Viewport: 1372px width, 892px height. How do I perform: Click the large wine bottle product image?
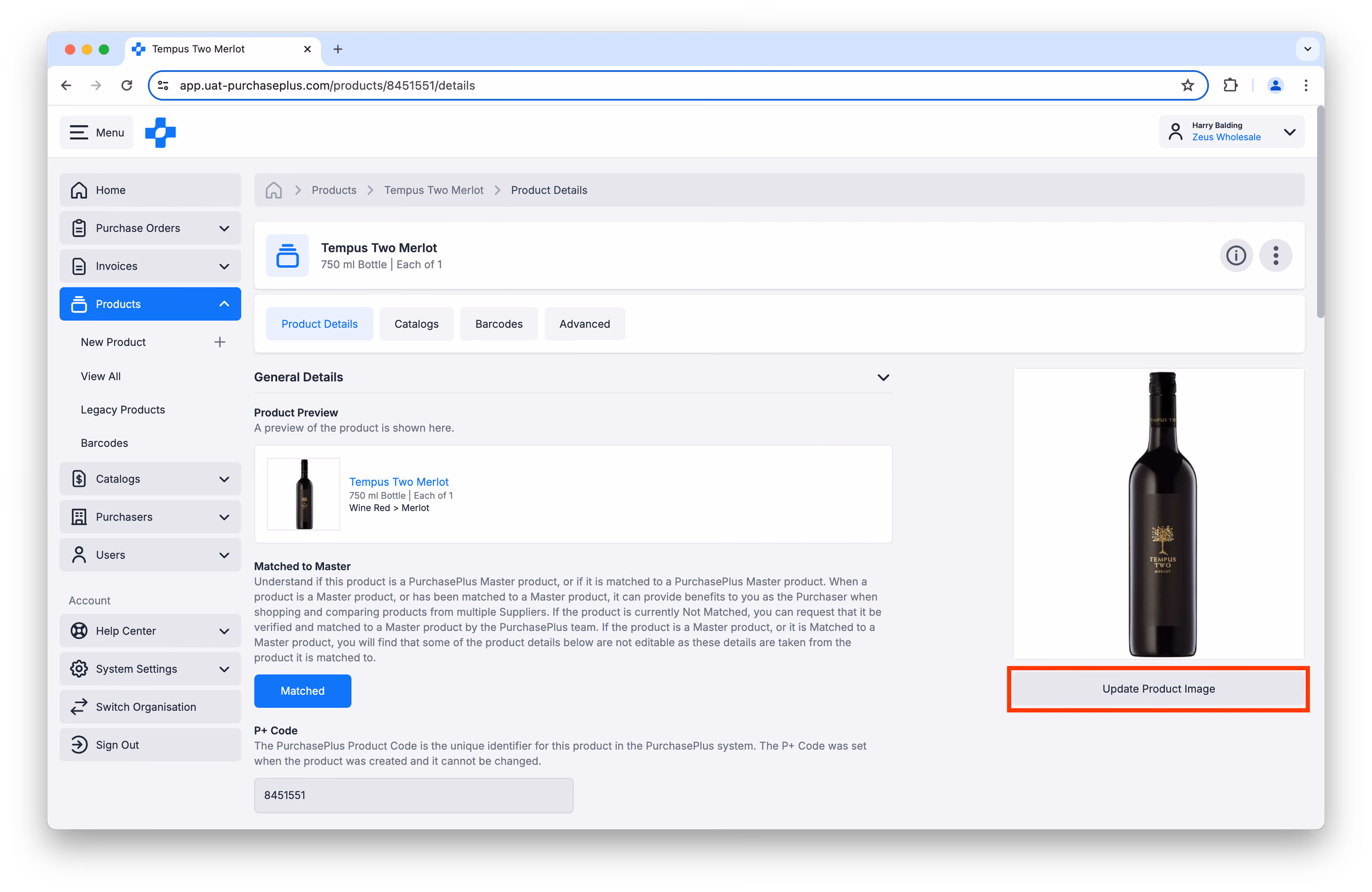pos(1159,514)
